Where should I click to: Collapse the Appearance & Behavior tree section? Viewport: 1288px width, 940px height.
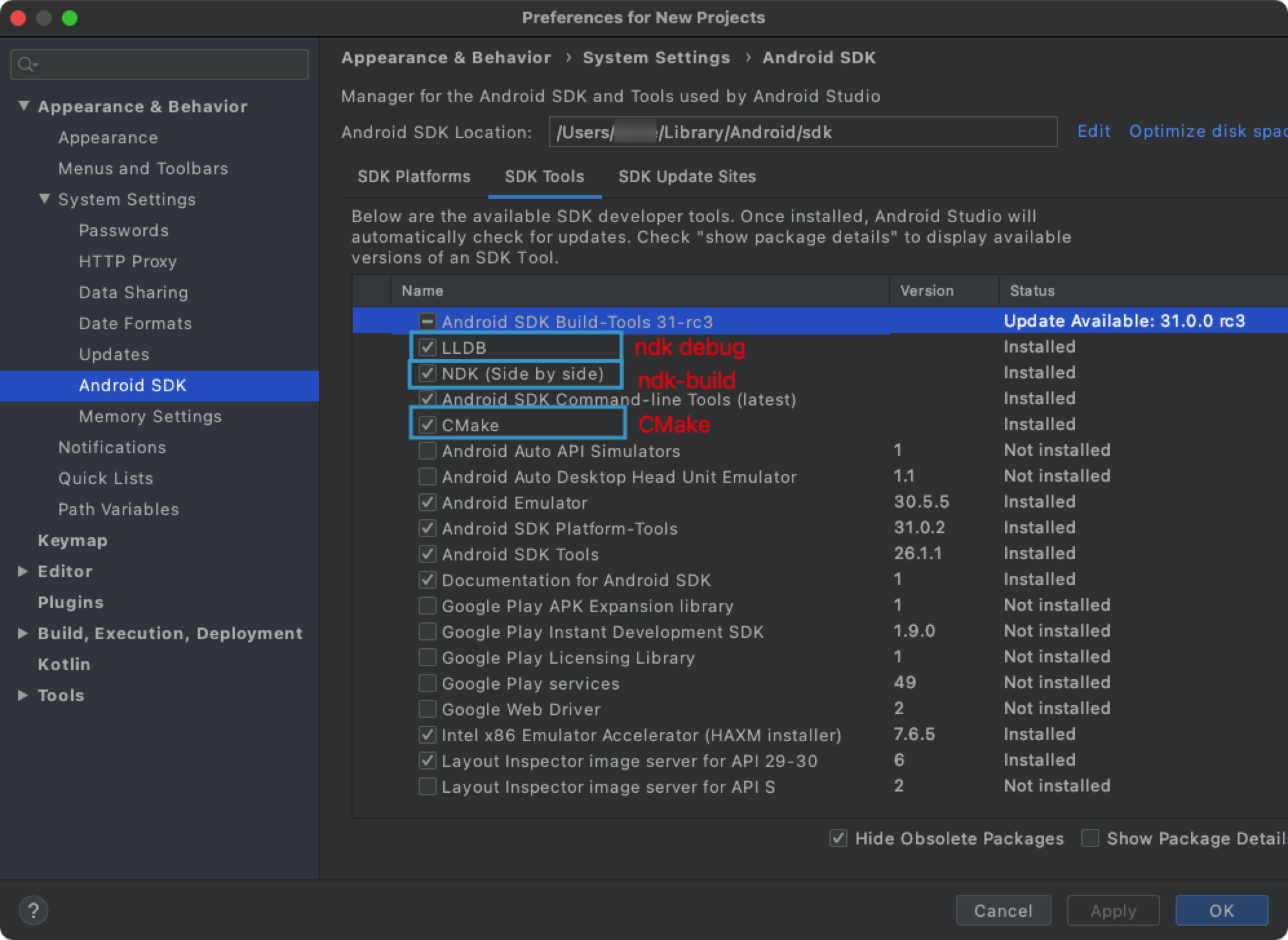click(24, 106)
